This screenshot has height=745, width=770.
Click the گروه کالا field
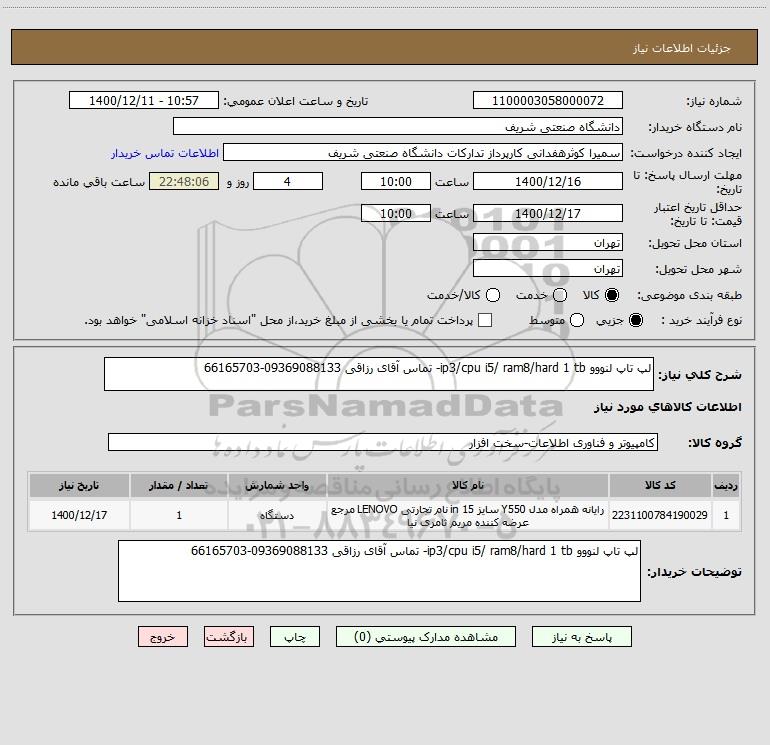click(x=383, y=442)
